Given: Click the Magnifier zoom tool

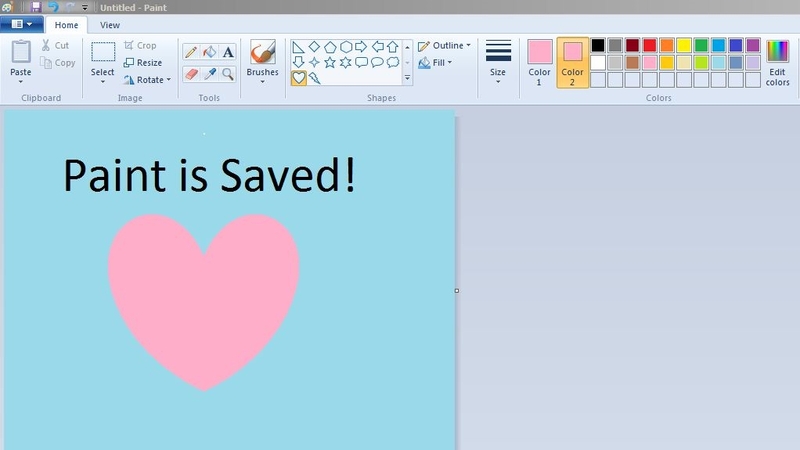Looking at the screenshot, I should (228, 74).
